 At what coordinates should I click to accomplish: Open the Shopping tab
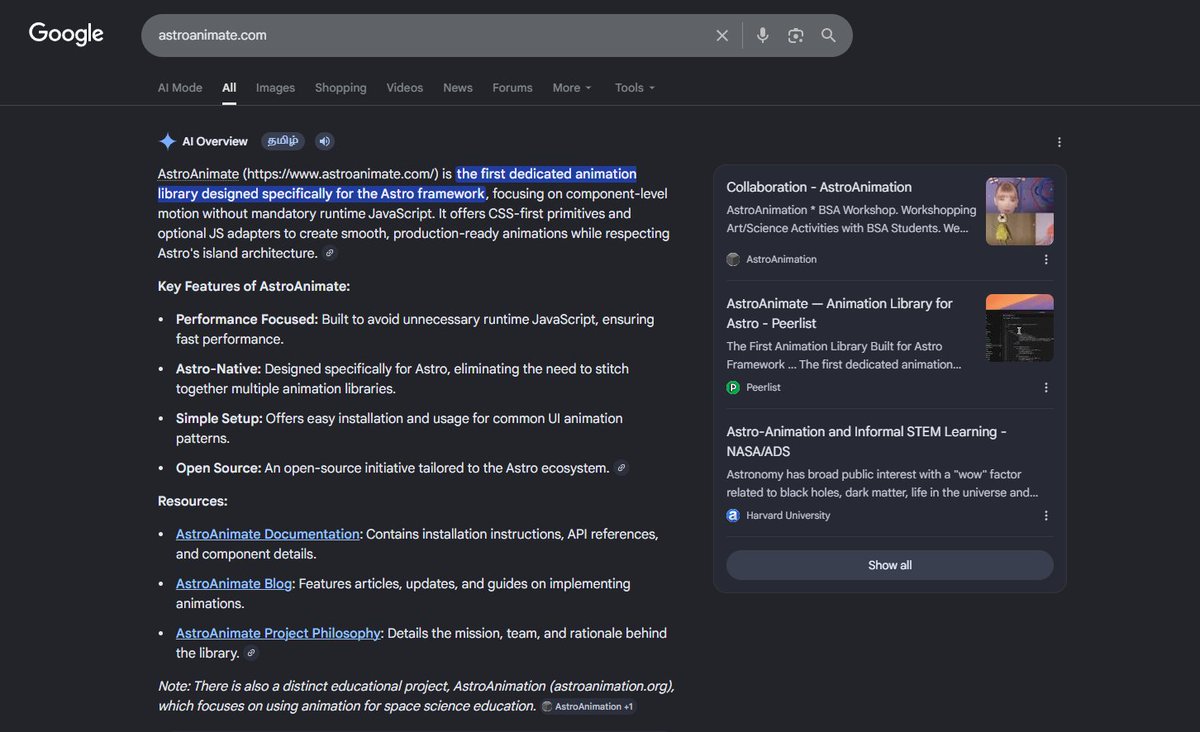click(x=341, y=88)
